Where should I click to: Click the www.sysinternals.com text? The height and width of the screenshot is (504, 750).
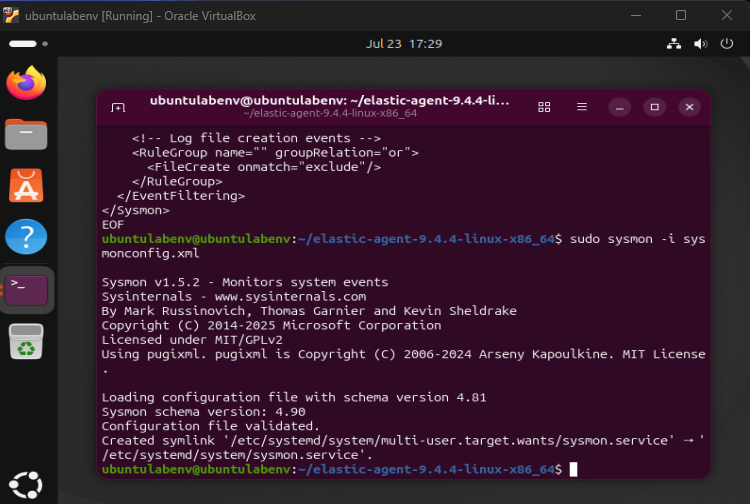(290, 296)
